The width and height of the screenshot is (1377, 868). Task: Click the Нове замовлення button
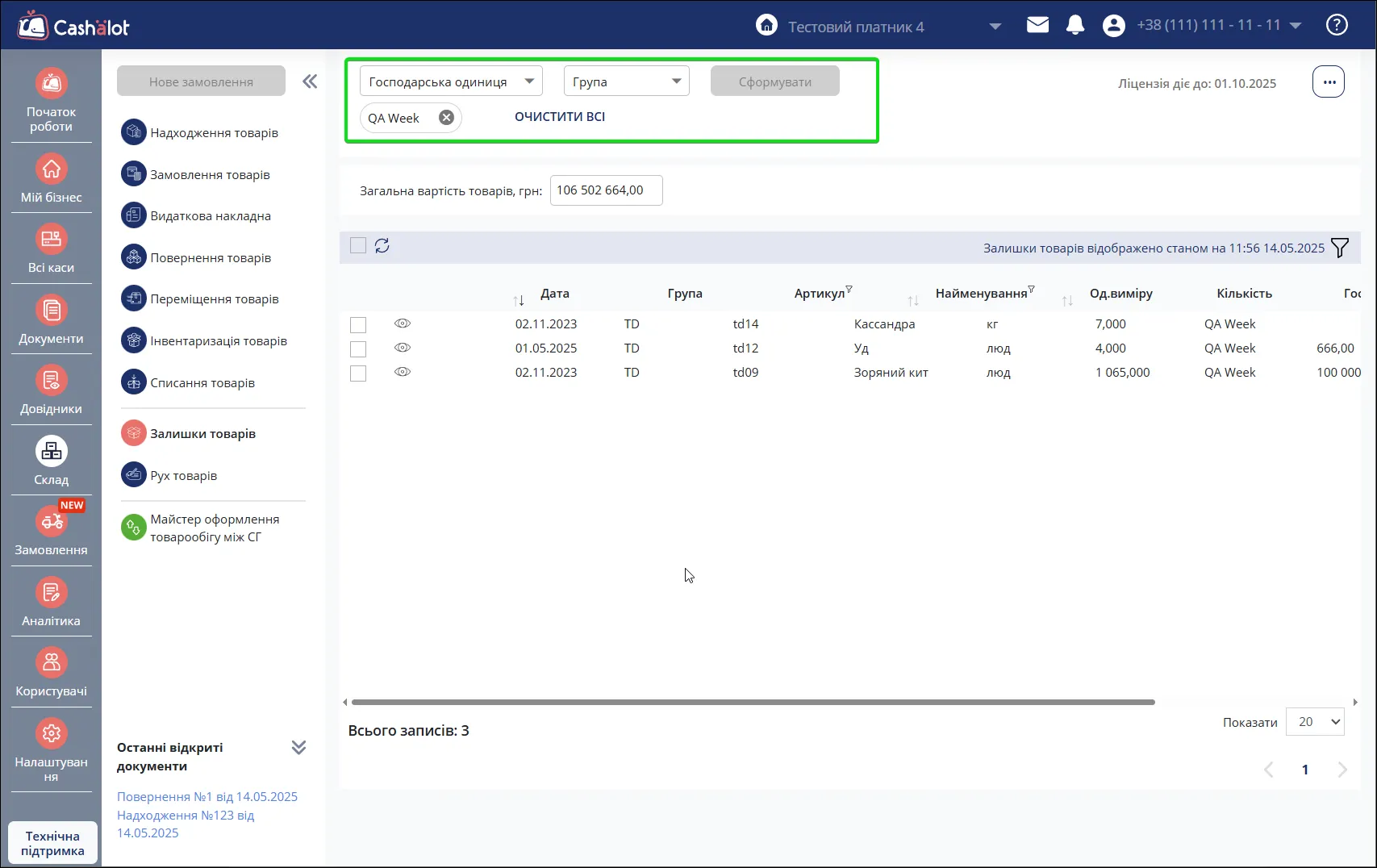coord(201,81)
